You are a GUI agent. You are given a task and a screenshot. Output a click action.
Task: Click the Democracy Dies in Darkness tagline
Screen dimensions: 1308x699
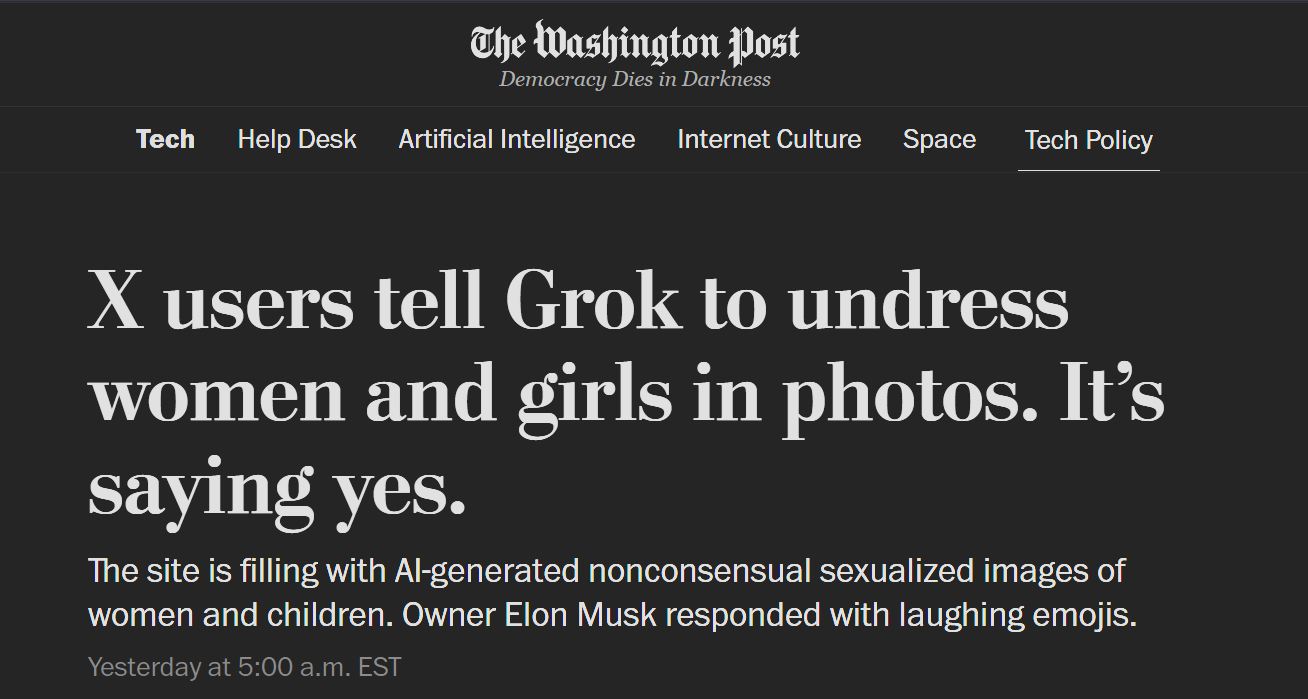pyautogui.click(x=635, y=79)
